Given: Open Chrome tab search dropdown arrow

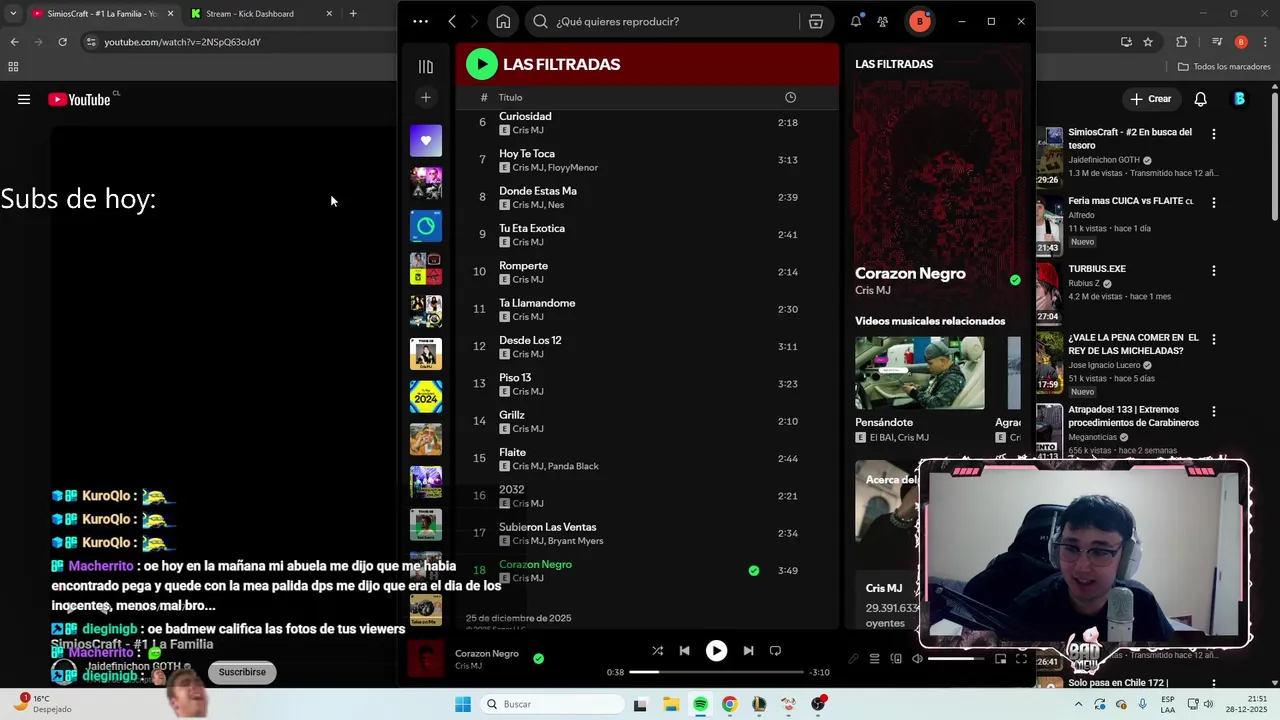Looking at the screenshot, I should [13, 14].
